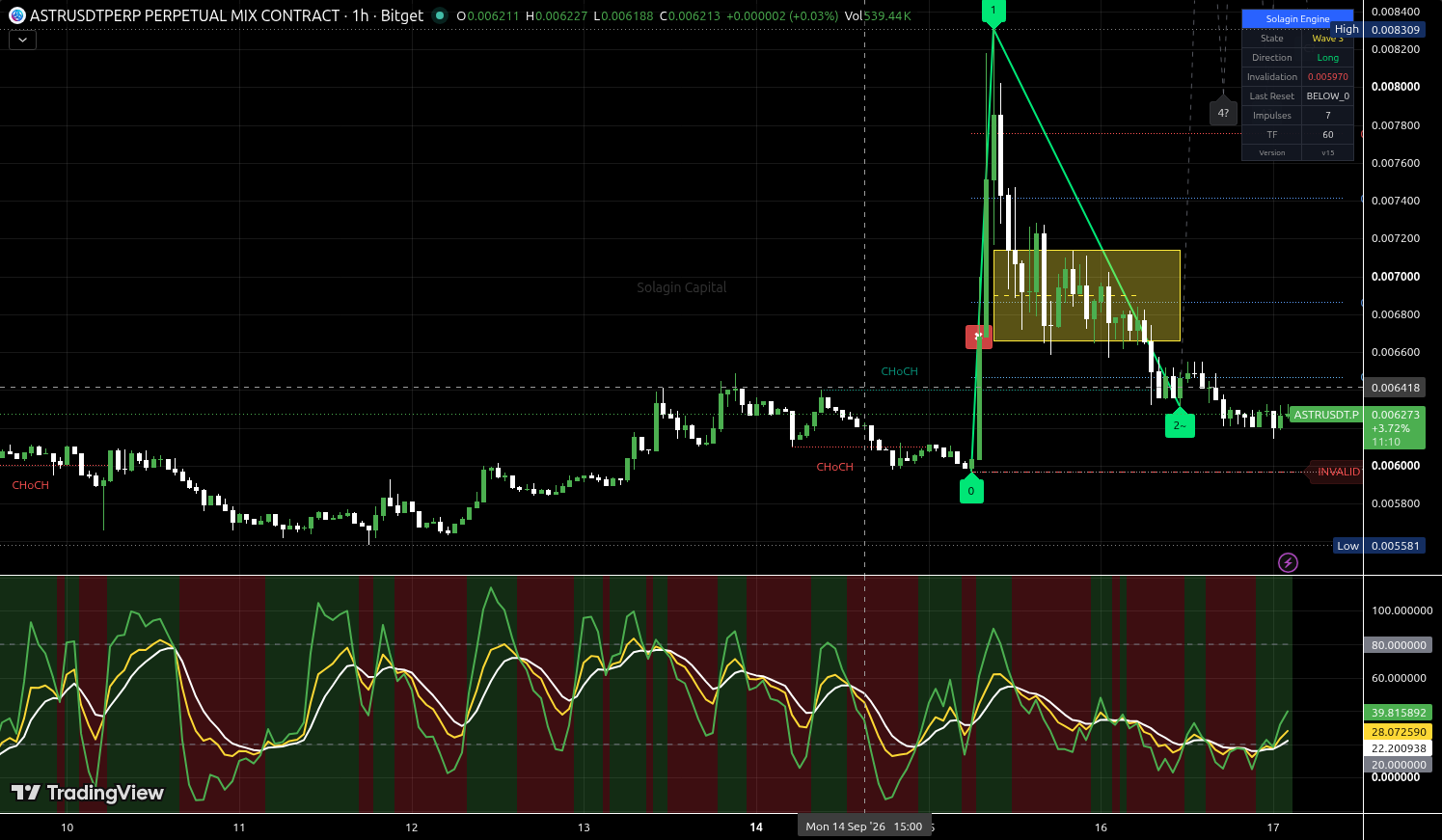The image size is (1442, 840).
Task: Click the 0.008000 price axis label
Action: click(x=1396, y=87)
